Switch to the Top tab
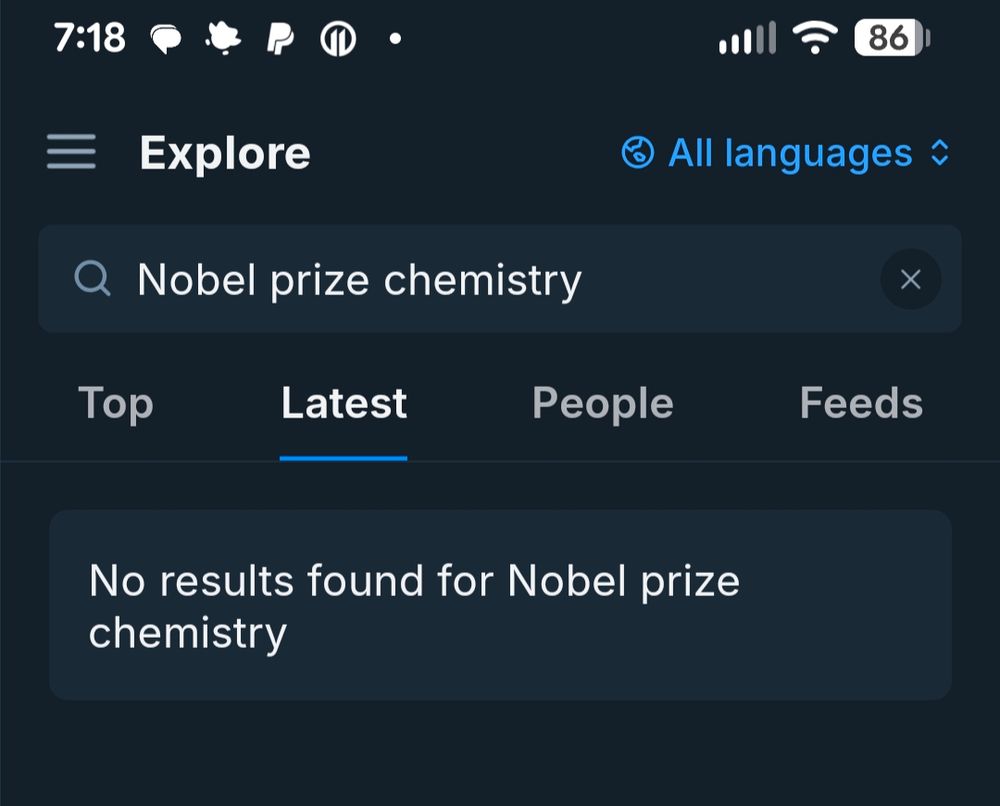 tap(115, 402)
